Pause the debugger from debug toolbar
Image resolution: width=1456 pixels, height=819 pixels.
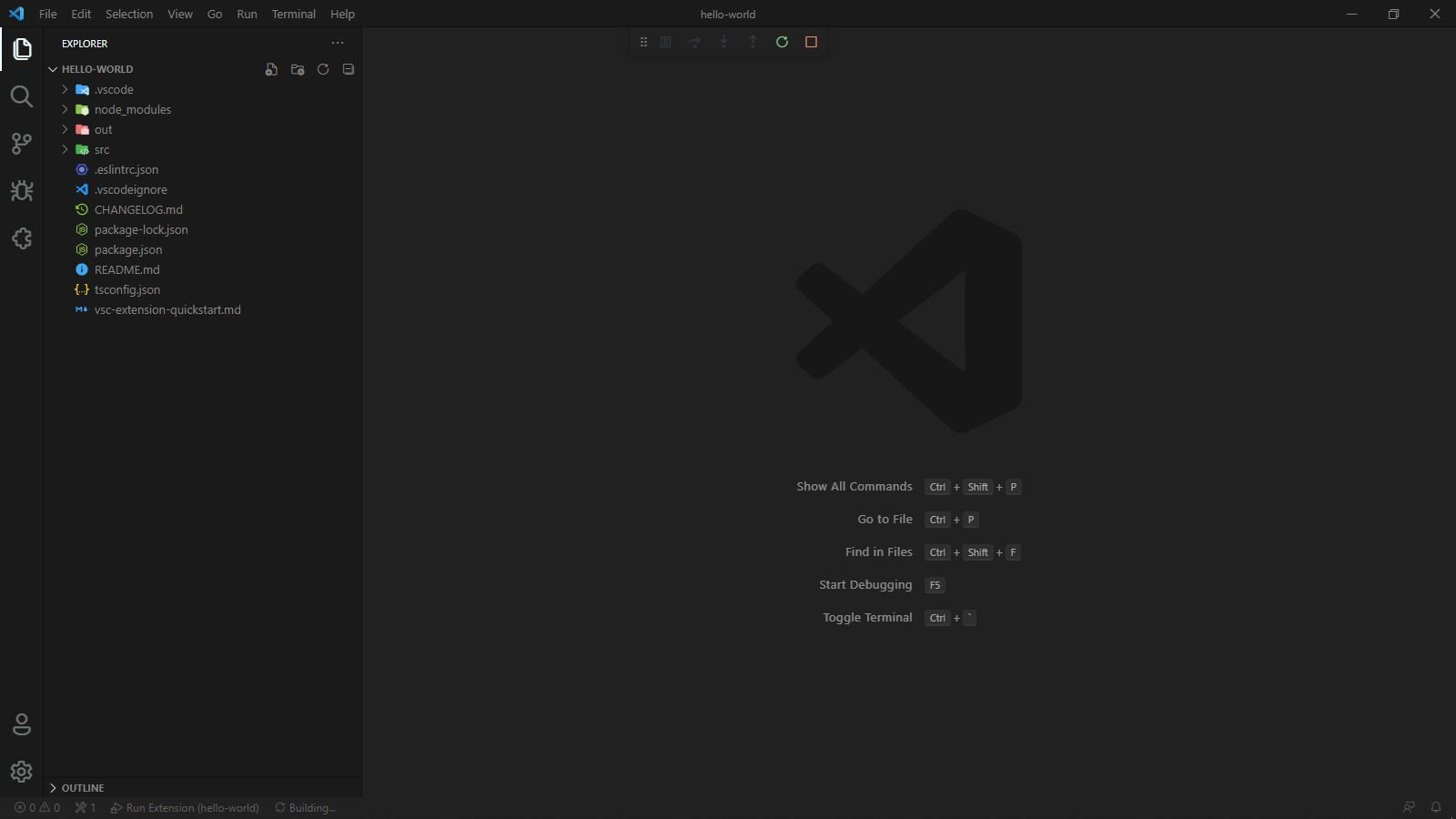pos(665,42)
